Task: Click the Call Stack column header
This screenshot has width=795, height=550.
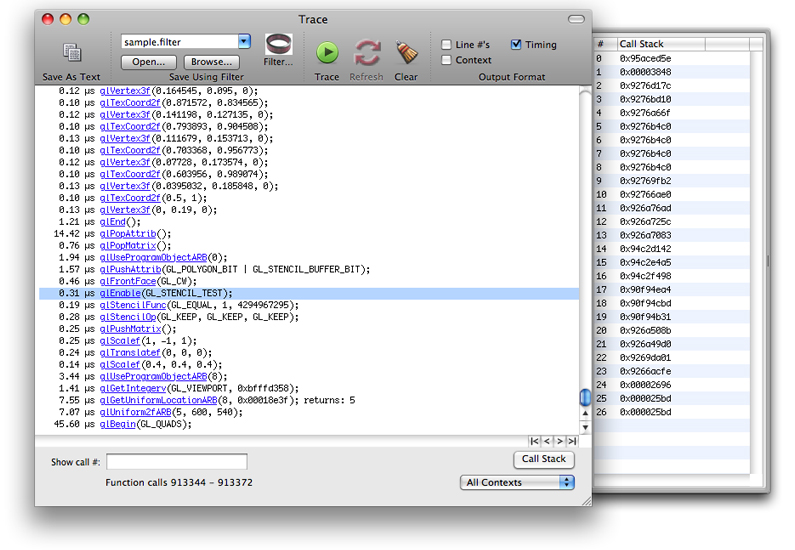Action: coord(660,44)
